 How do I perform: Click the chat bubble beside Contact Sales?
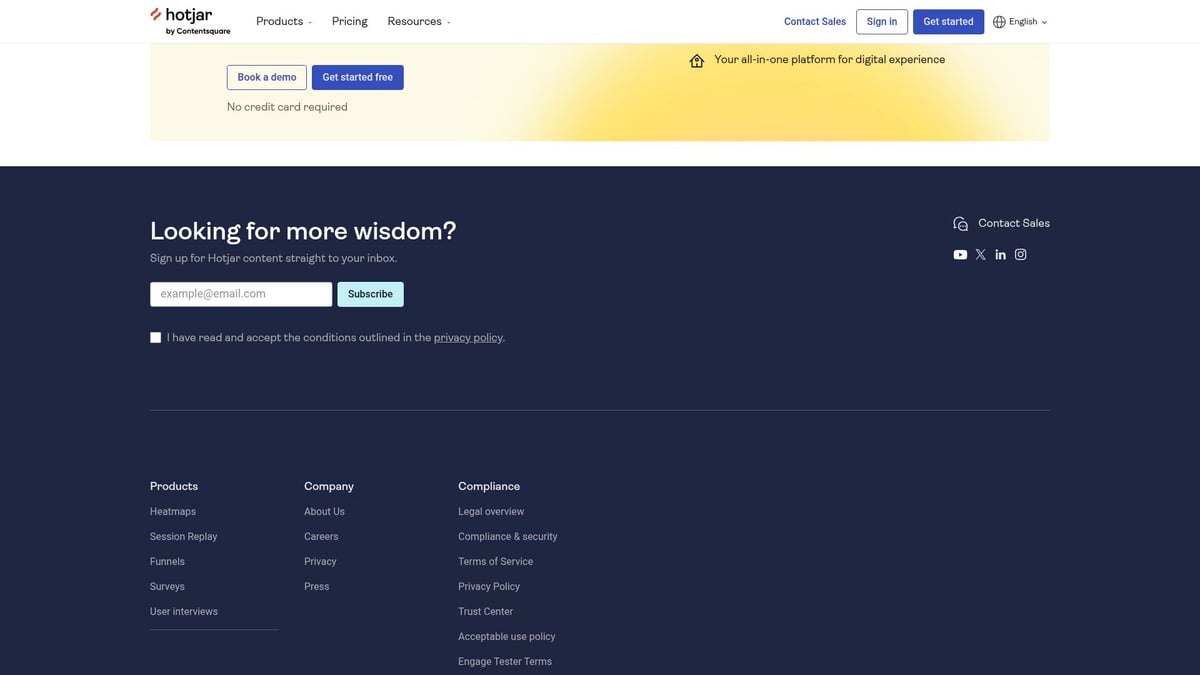(960, 223)
